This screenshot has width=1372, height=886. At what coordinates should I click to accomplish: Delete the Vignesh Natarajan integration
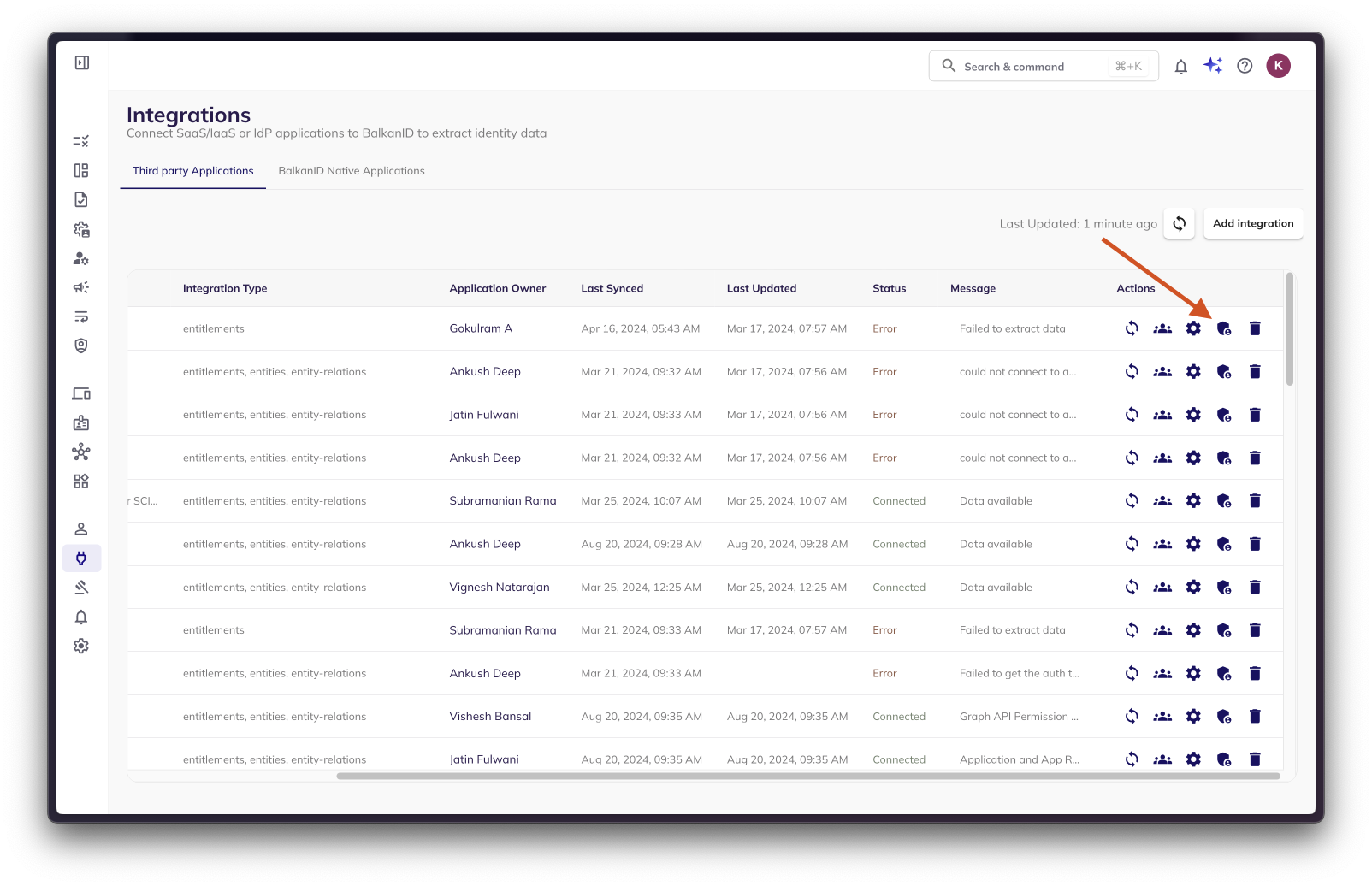[1255, 588]
